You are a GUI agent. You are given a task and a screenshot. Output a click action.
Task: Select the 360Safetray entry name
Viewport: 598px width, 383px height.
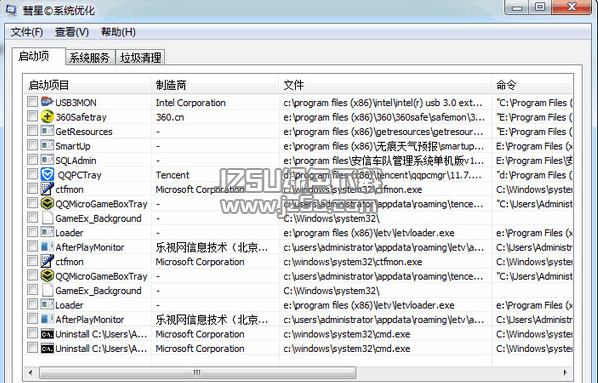click(81, 117)
